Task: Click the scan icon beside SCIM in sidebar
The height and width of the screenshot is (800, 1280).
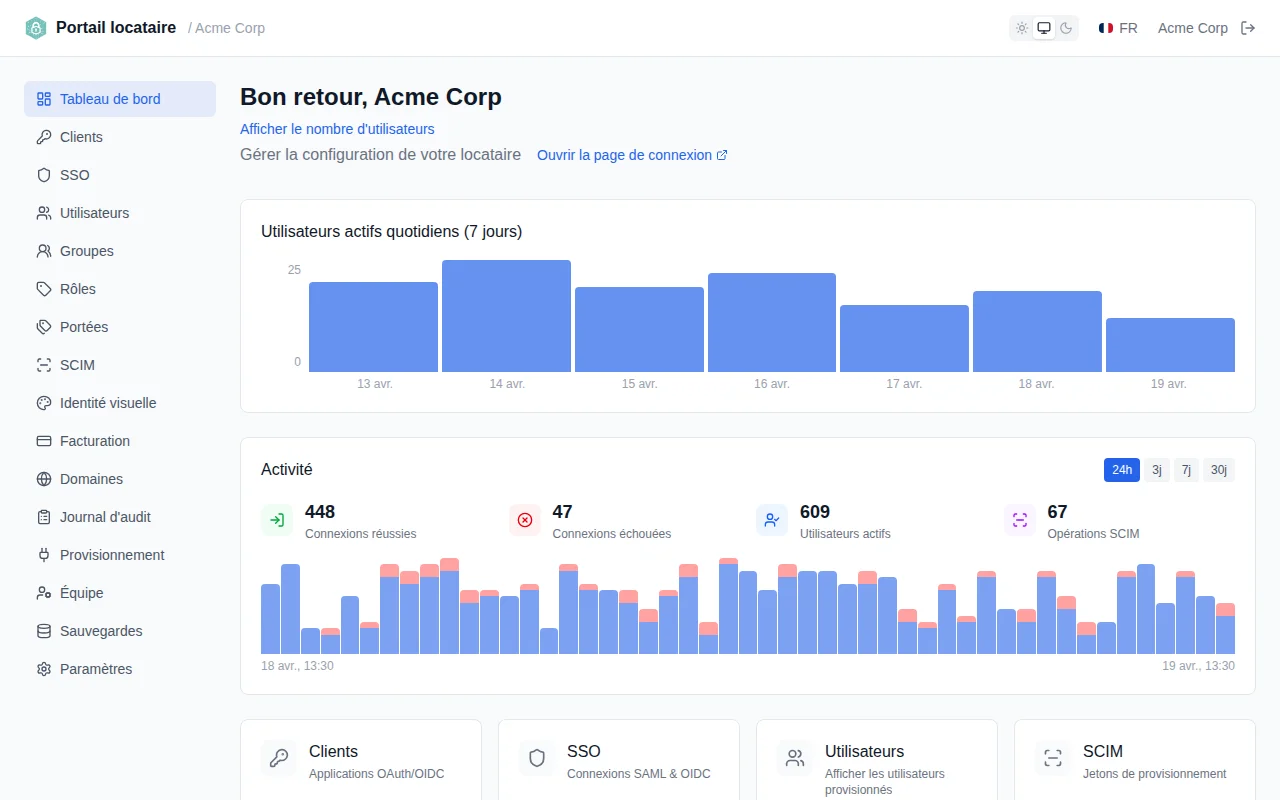Action: (44, 365)
